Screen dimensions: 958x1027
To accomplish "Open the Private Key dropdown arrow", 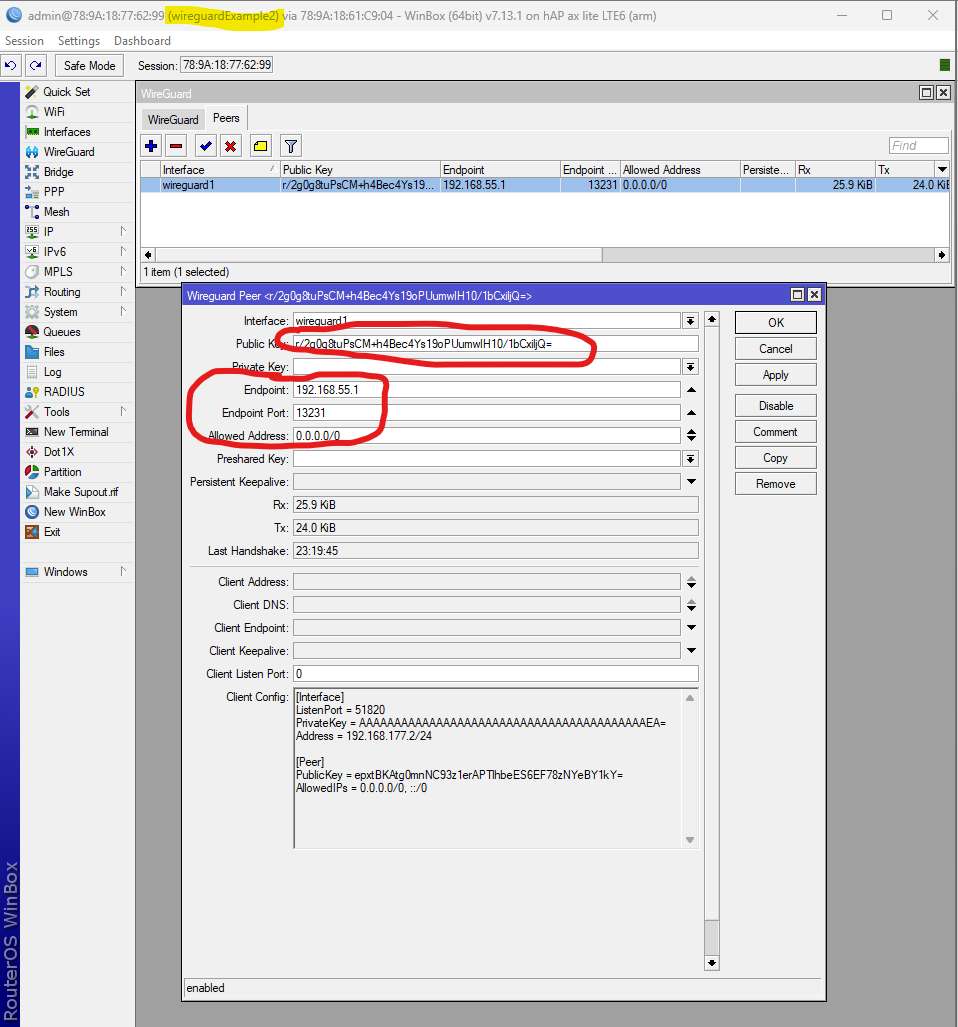I will [x=690, y=367].
